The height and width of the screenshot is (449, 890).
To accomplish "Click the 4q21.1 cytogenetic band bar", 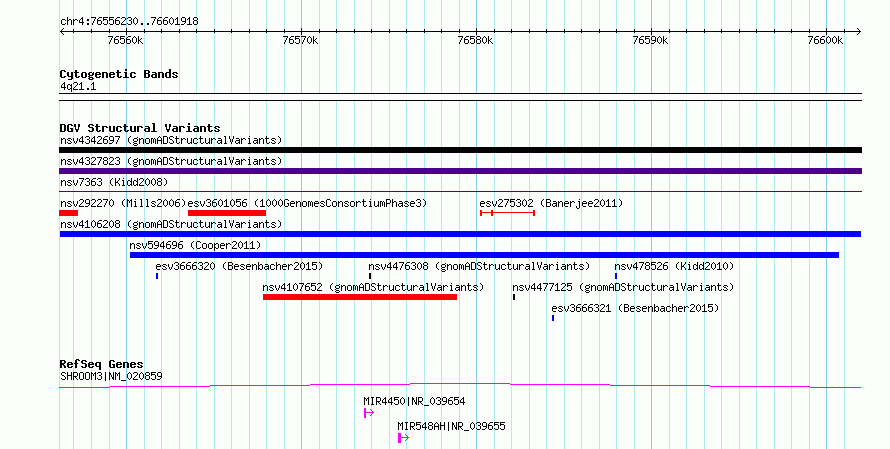I will (x=460, y=97).
